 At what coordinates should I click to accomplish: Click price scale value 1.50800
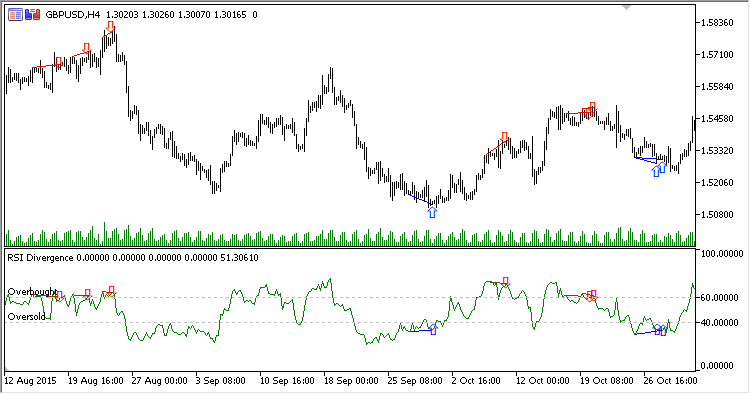coord(717,214)
